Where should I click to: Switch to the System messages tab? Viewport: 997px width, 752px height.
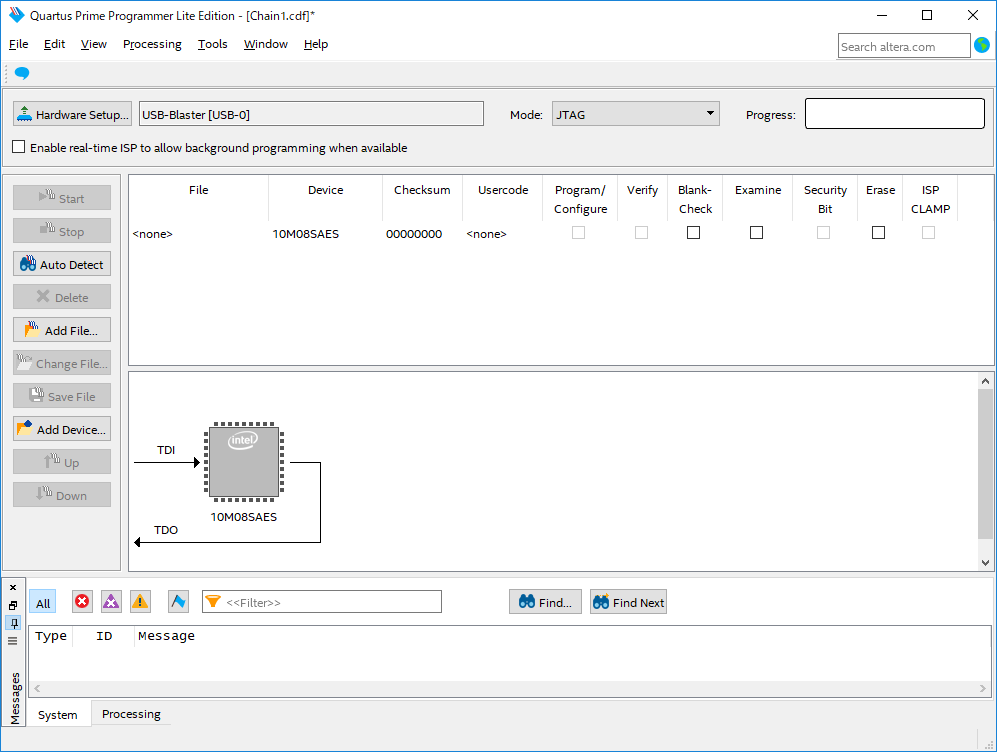pyautogui.click(x=57, y=714)
